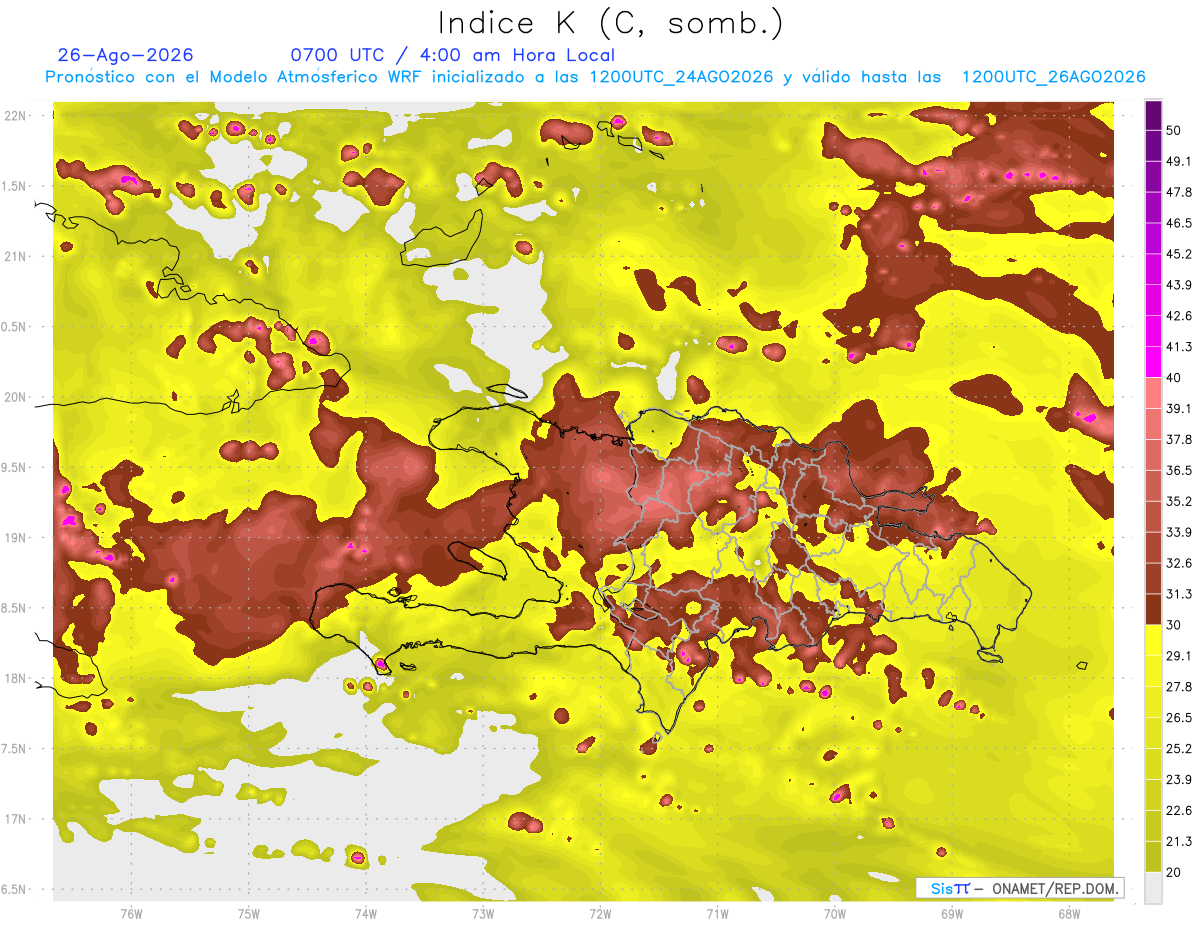
Task: Select the date text "26-Ago-2026"
Action: (x=125, y=55)
